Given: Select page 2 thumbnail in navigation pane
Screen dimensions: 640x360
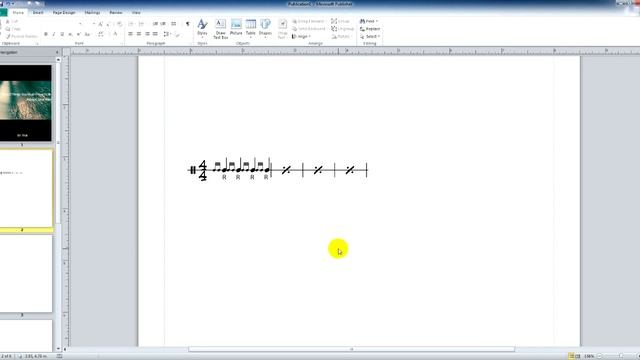Looking at the screenshot, I should coord(26,188).
